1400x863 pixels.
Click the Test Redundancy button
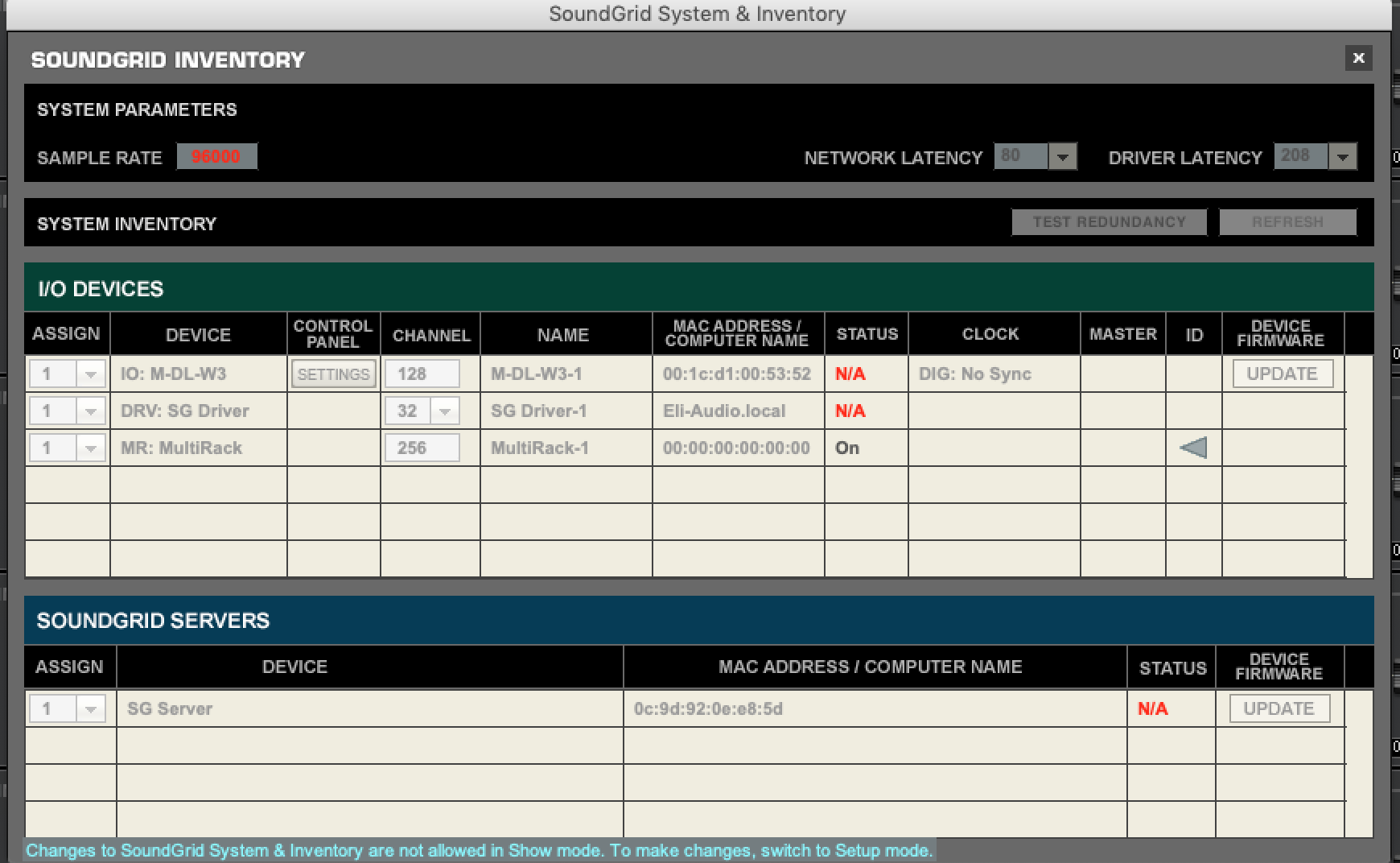[x=1109, y=222]
